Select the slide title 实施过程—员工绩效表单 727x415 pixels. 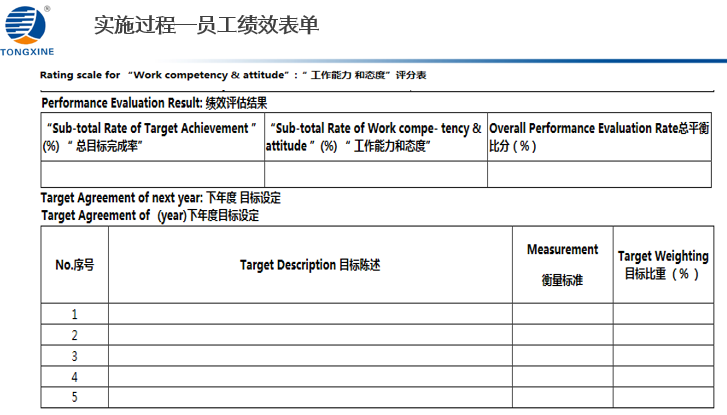[206, 26]
